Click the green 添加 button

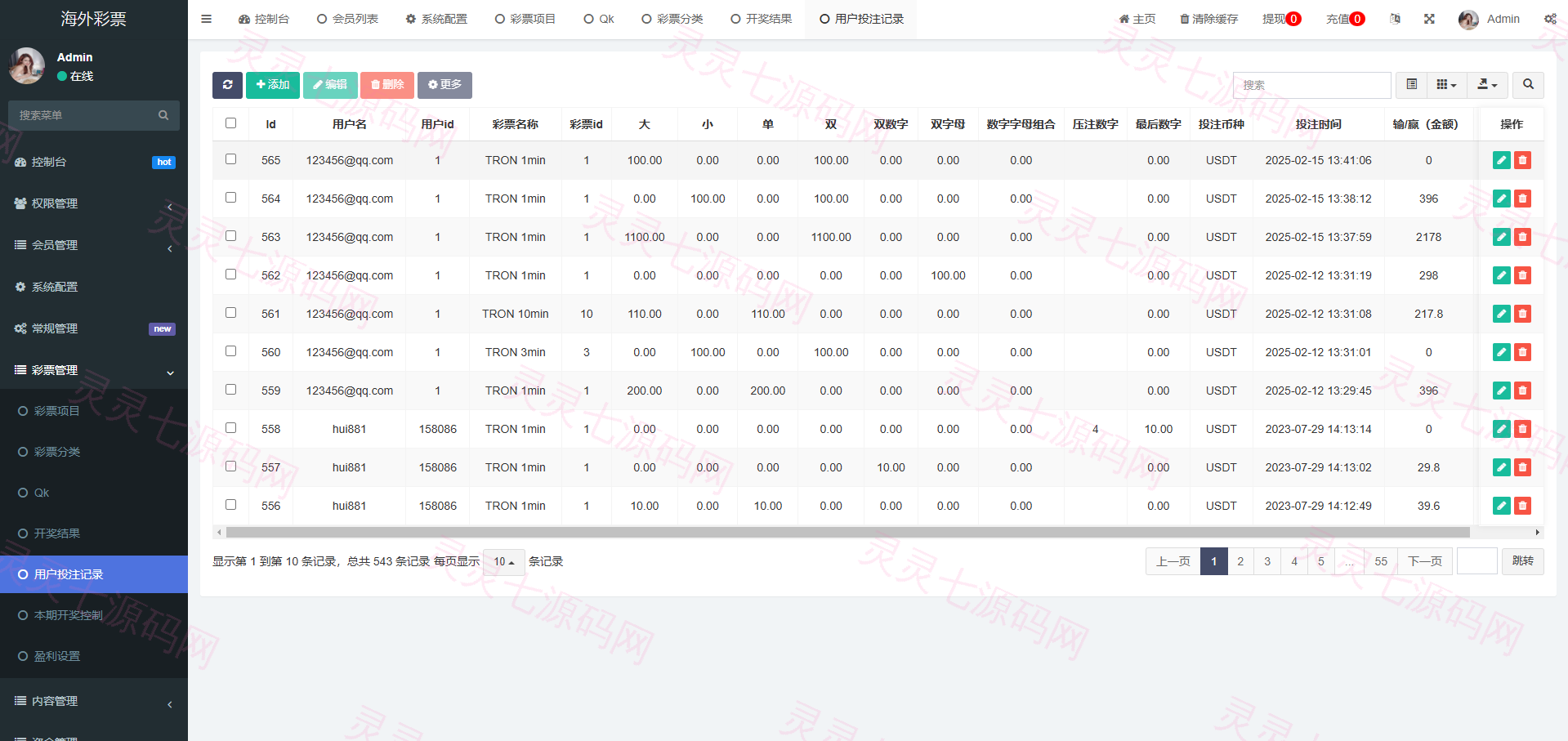click(273, 85)
